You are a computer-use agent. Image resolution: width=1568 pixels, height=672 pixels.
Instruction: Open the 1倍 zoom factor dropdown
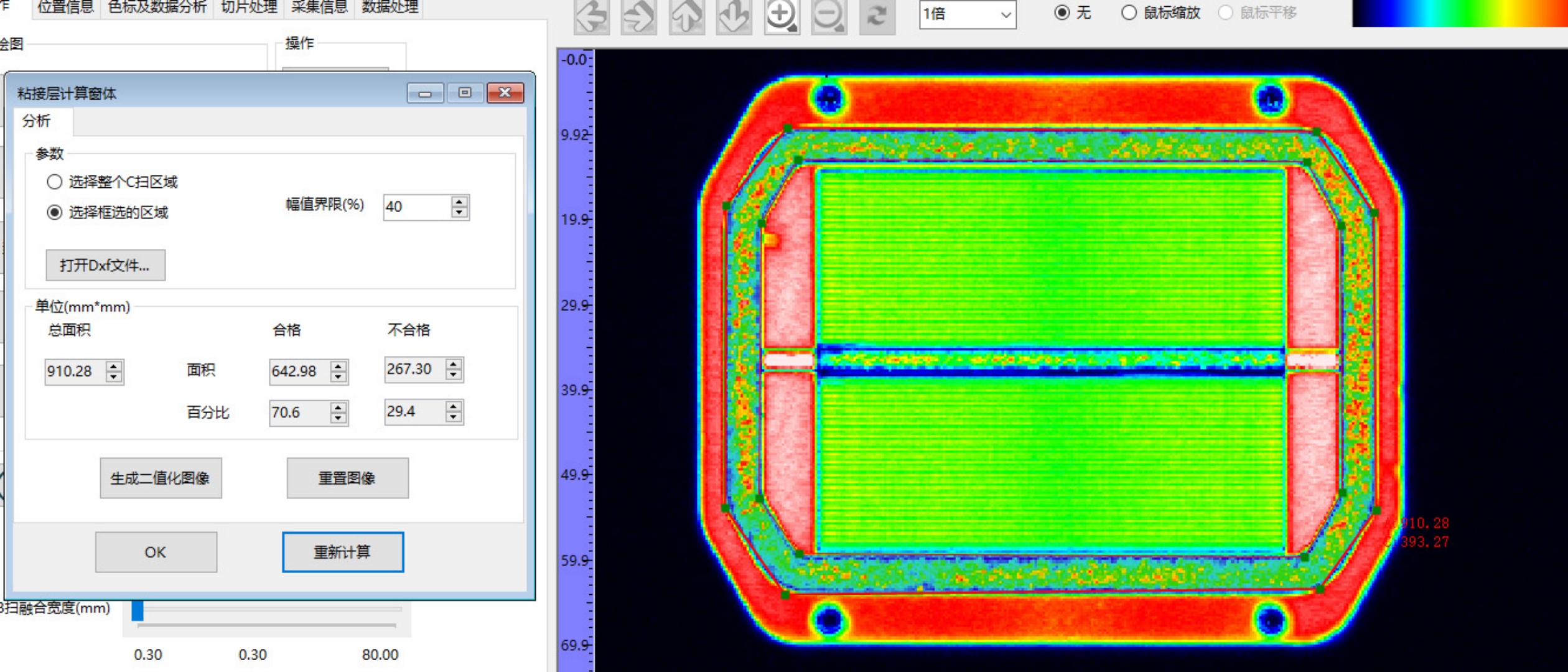click(968, 14)
